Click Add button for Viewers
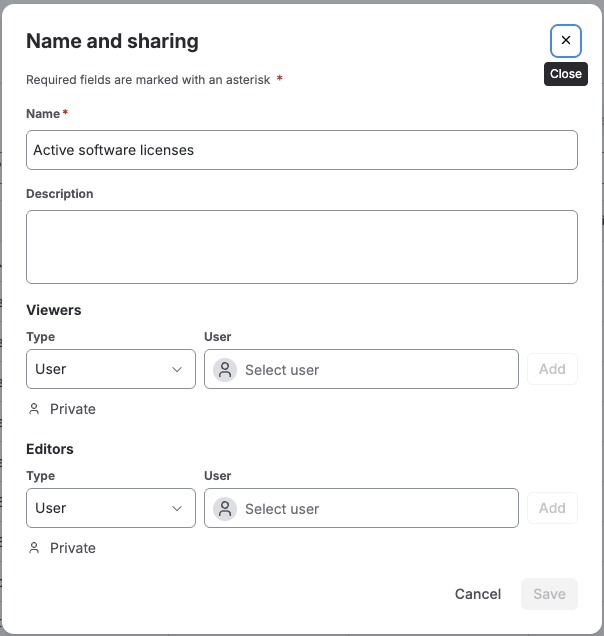 [x=552, y=369]
